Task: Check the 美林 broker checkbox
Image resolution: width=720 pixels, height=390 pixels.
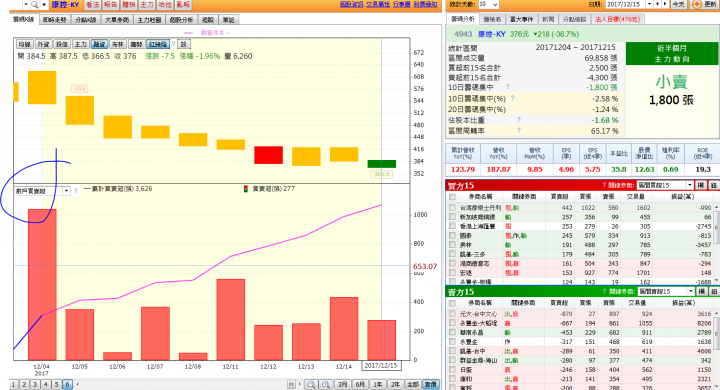Action: 452,245
